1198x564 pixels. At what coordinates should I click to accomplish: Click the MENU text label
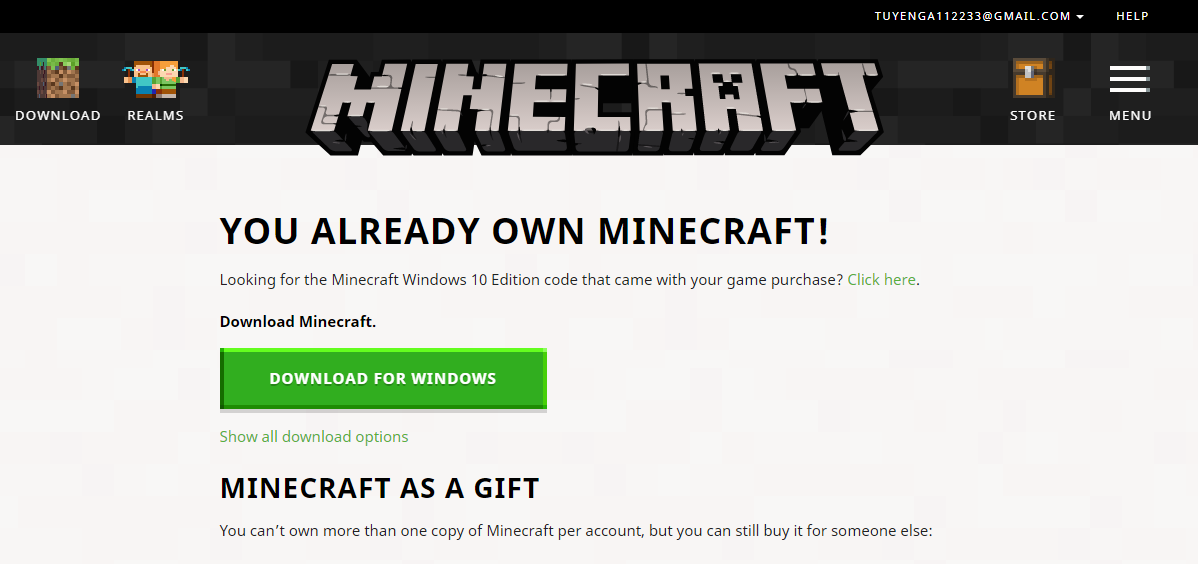[x=1130, y=115]
